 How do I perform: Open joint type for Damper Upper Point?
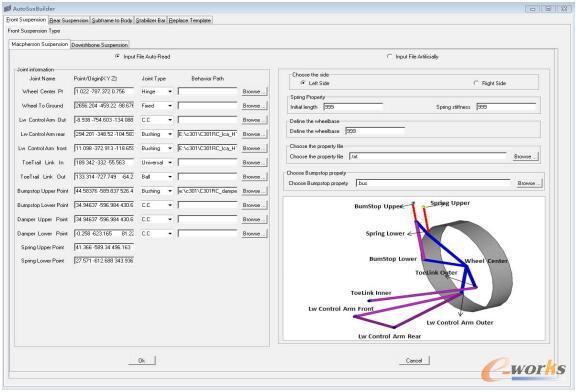(170, 219)
